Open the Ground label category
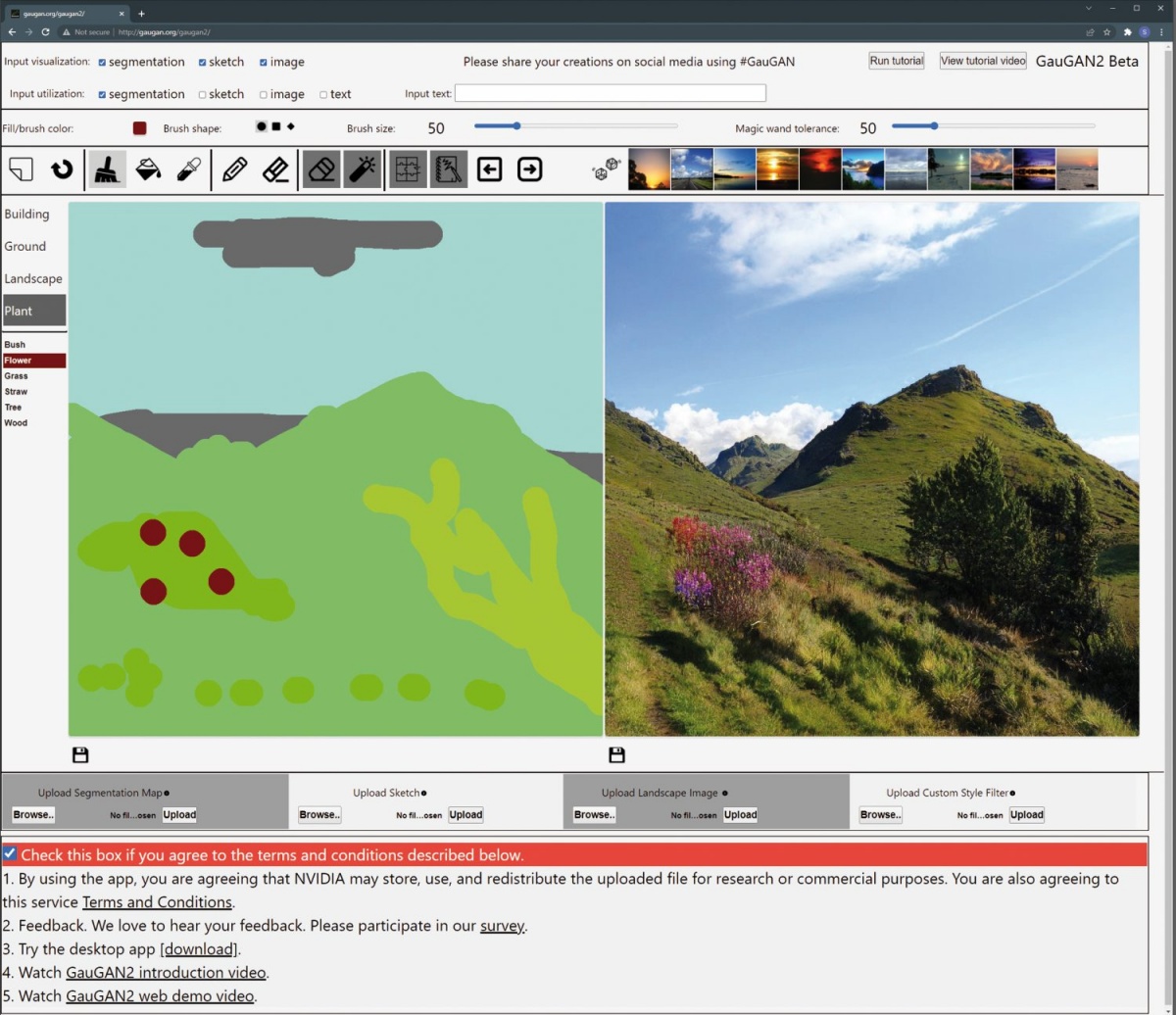The width and height of the screenshot is (1176, 1015). [25, 246]
